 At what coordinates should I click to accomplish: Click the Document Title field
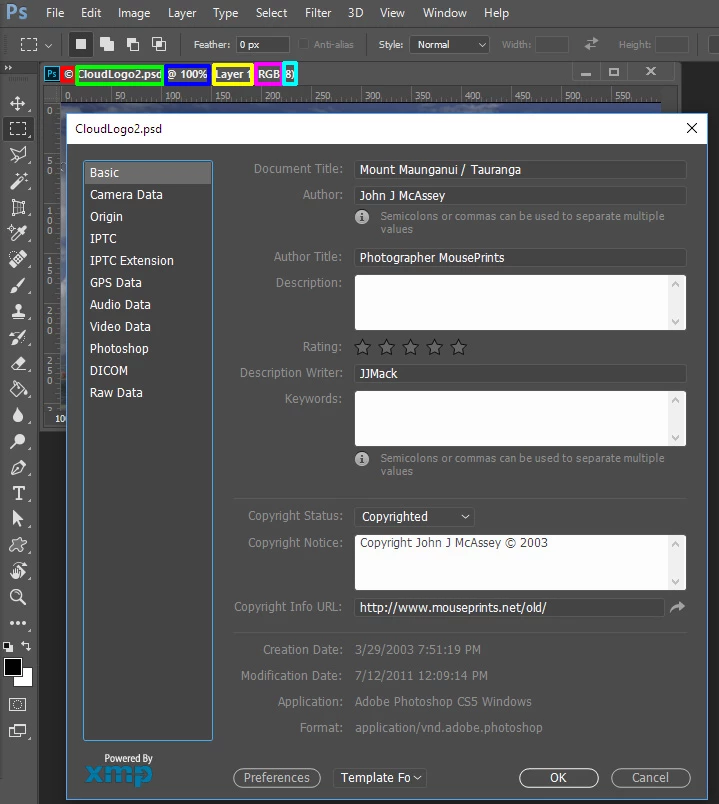pyautogui.click(x=520, y=170)
